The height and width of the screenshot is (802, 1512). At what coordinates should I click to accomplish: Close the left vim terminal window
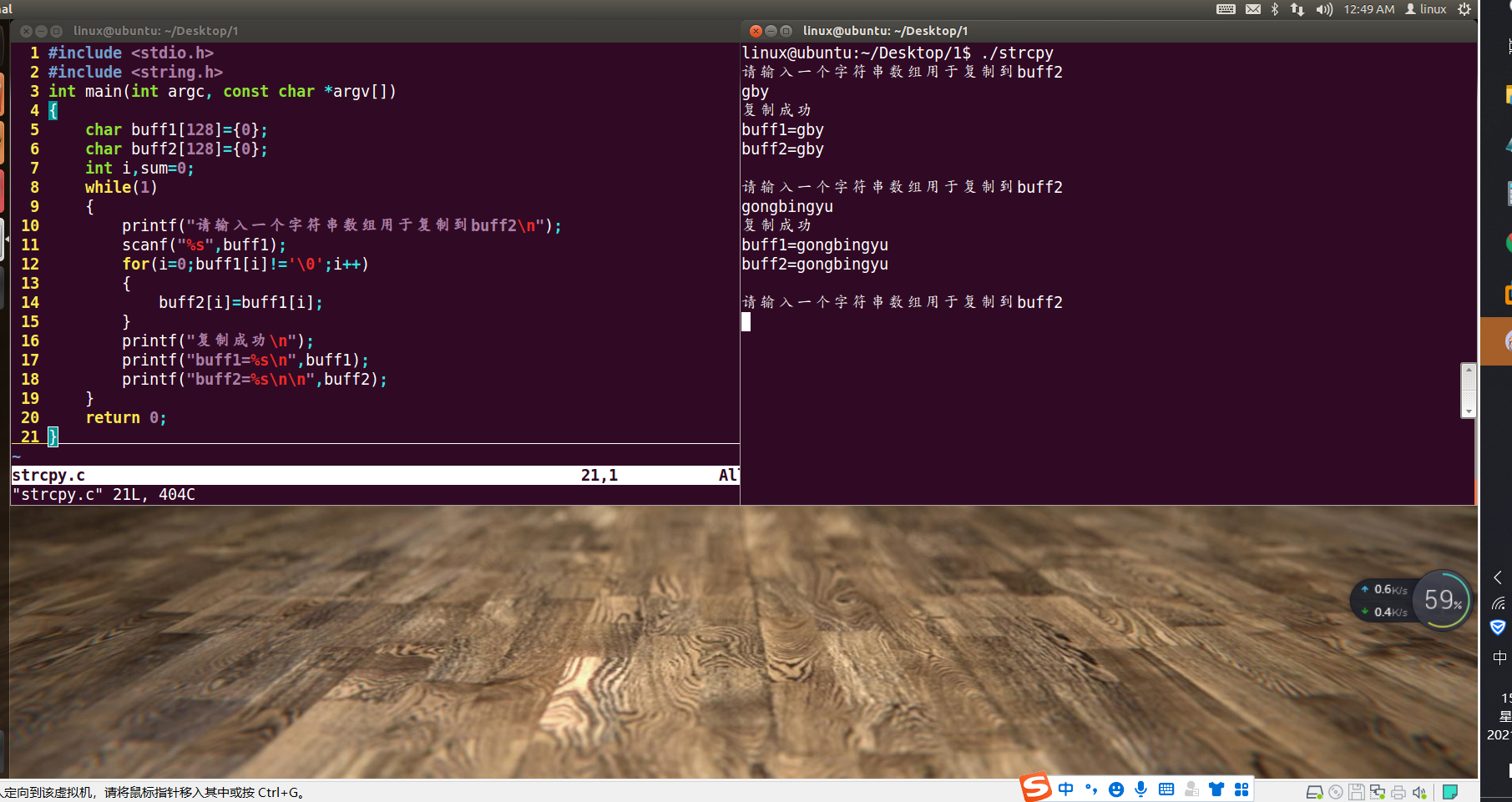pos(26,31)
